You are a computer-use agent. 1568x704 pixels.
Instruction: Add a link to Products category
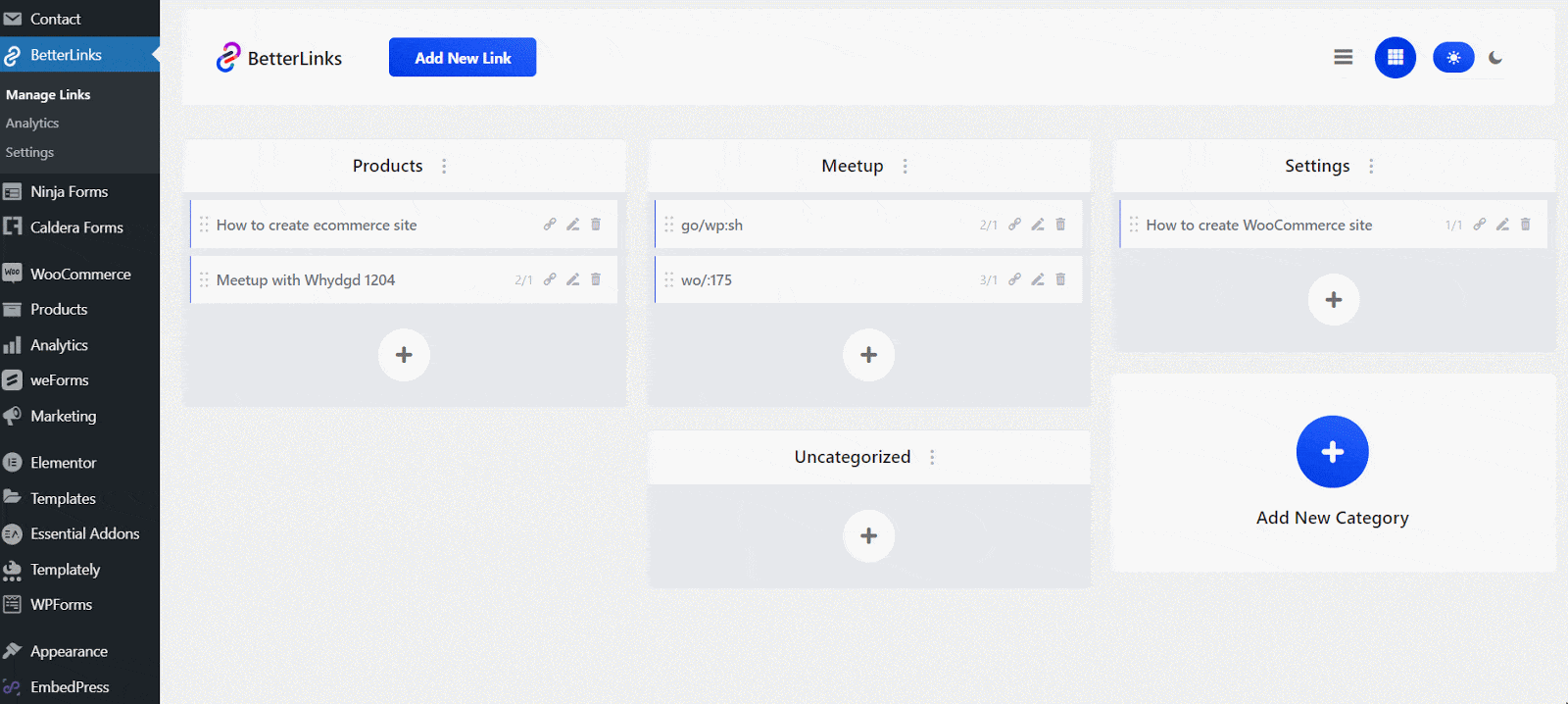click(x=404, y=355)
